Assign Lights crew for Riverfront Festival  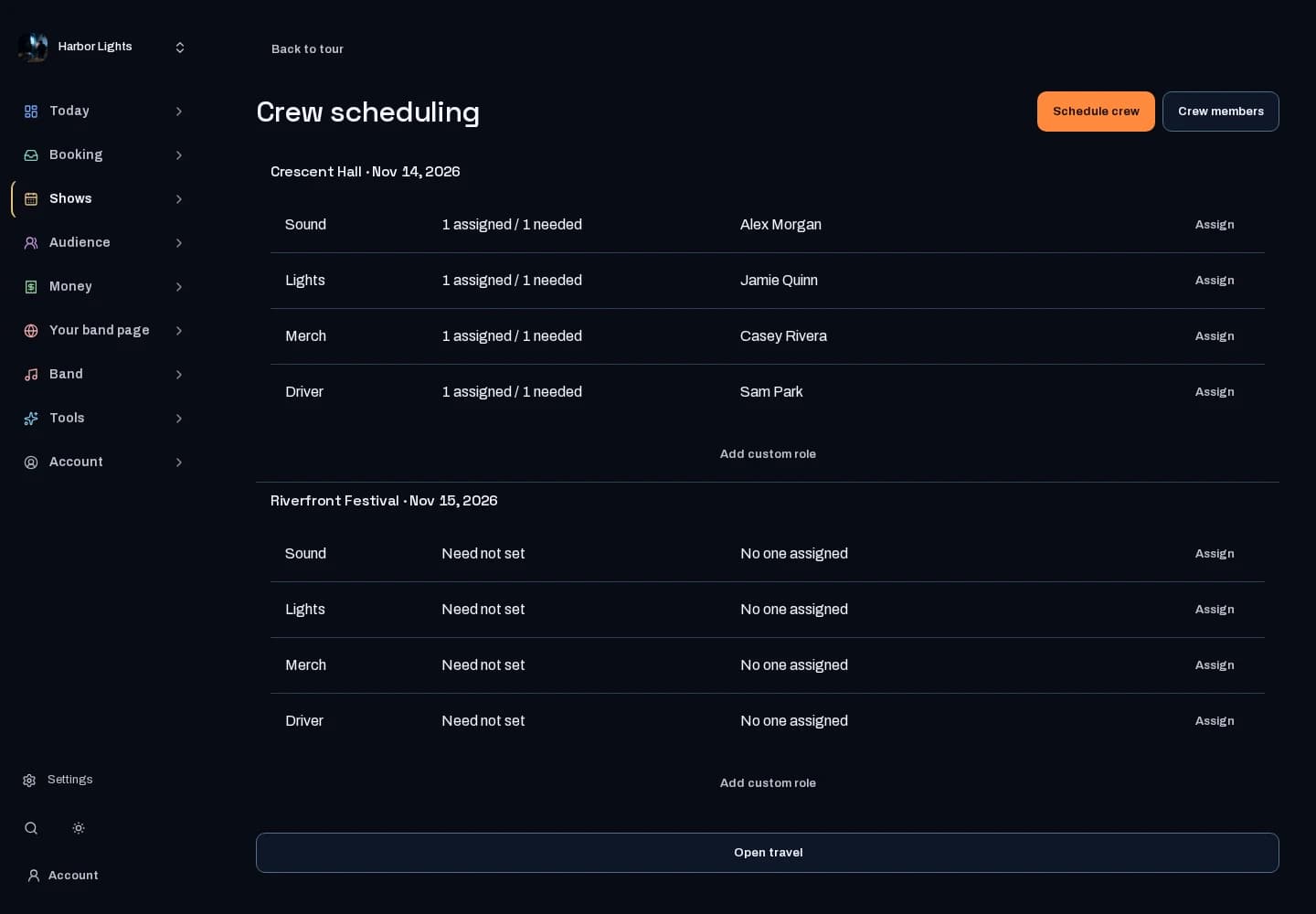click(1215, 610)
